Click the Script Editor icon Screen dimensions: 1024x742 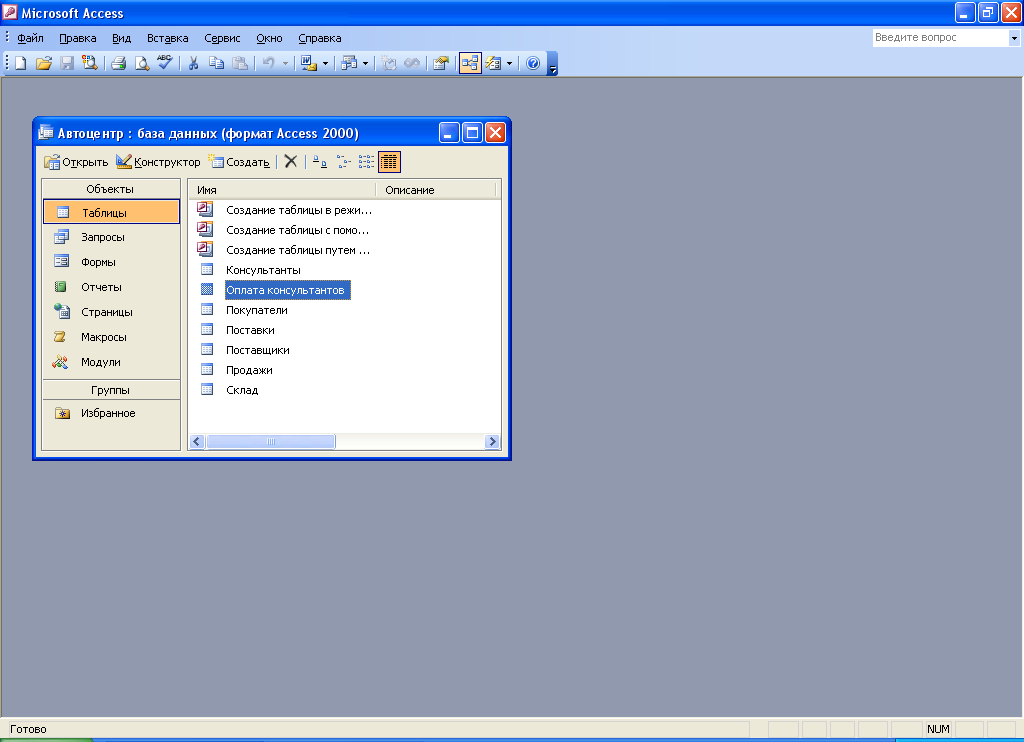412,63
